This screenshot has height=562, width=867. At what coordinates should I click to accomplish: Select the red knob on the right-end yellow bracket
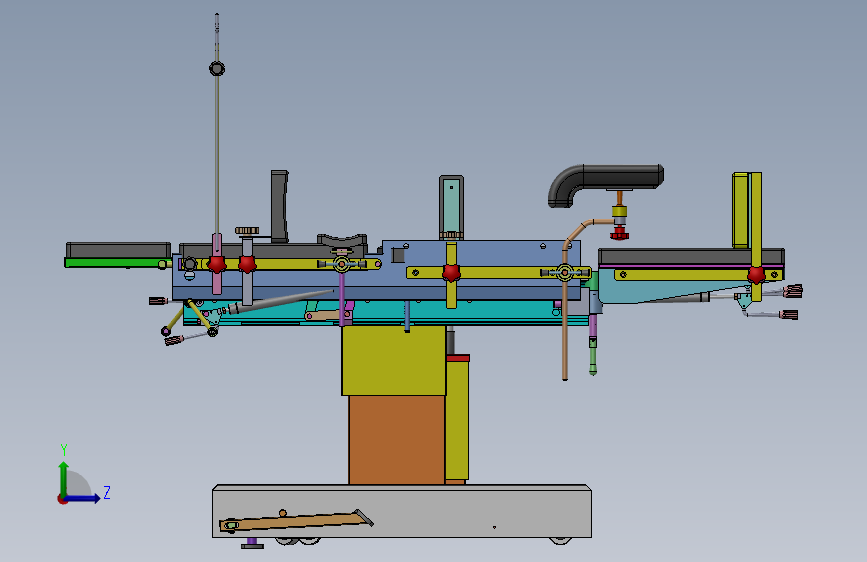[756, 274]
